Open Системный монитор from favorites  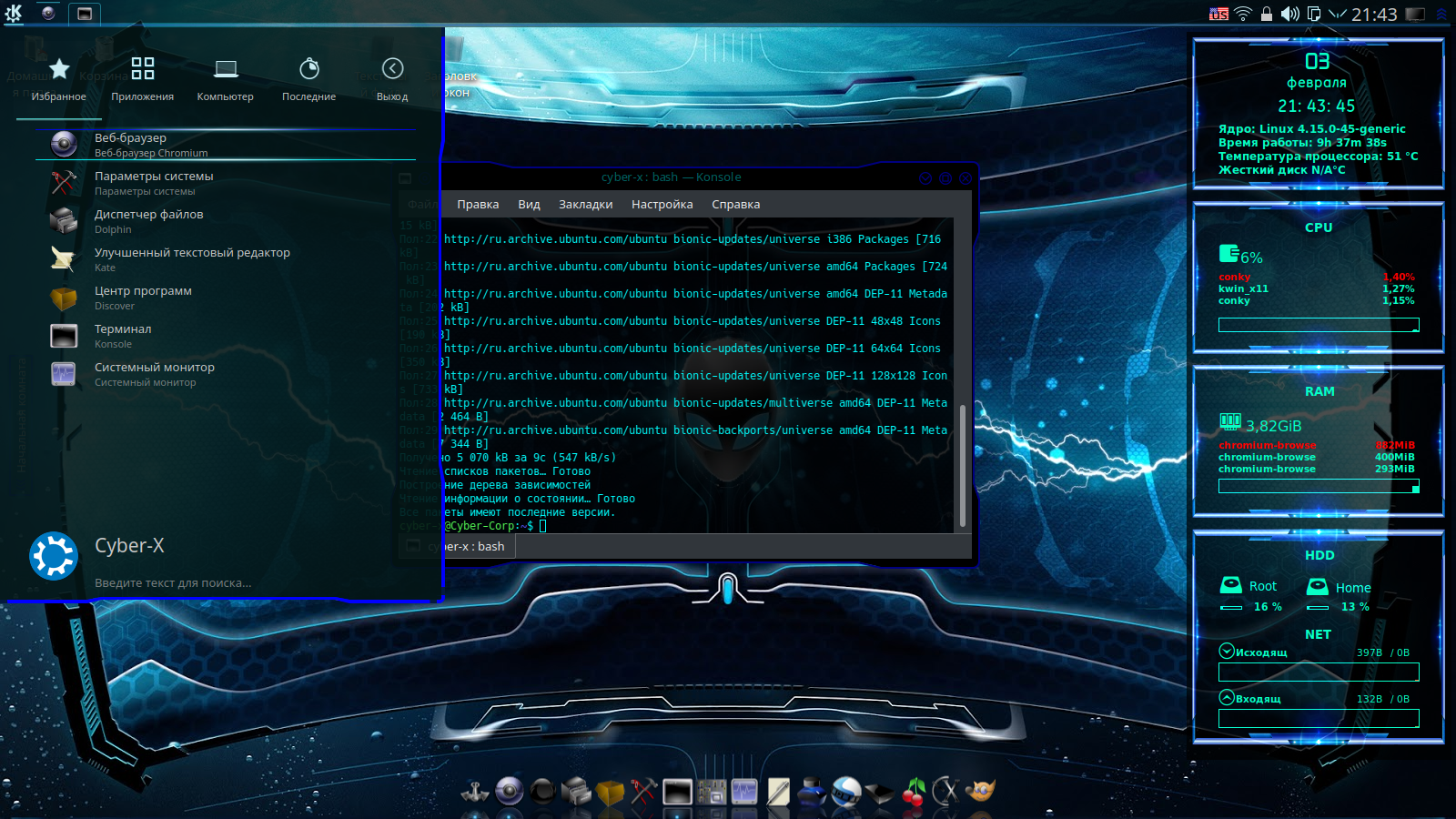coord(226,374)
